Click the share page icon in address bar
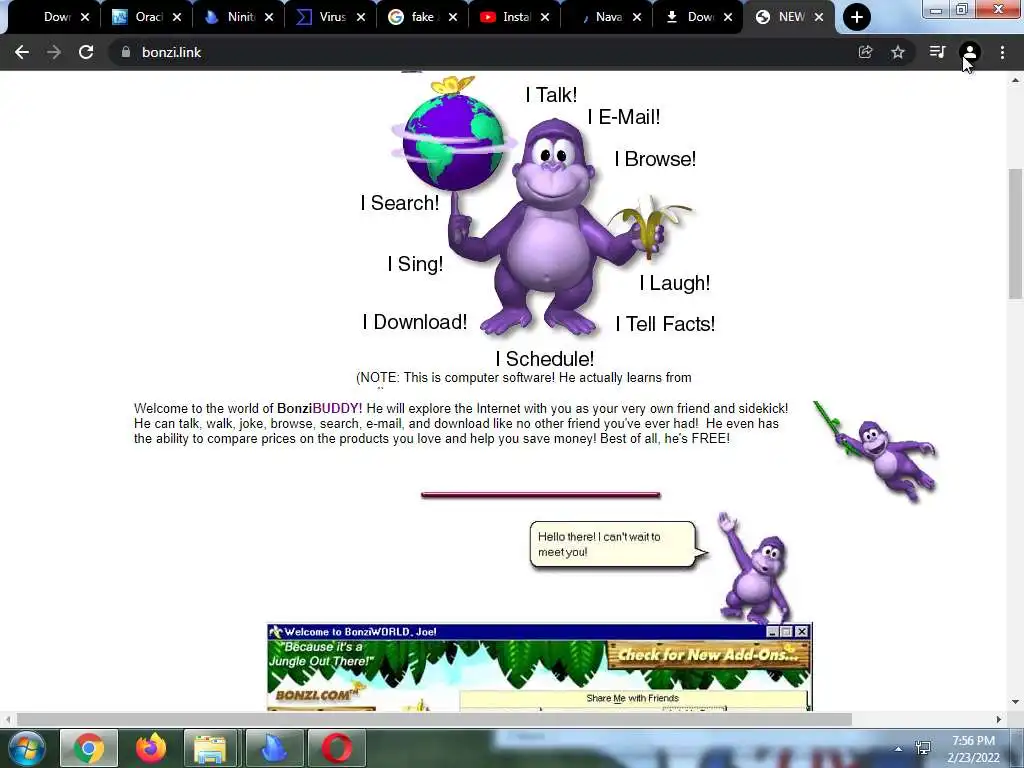Viewport: 1024px width, 768px height. click(x=865, y=52)
